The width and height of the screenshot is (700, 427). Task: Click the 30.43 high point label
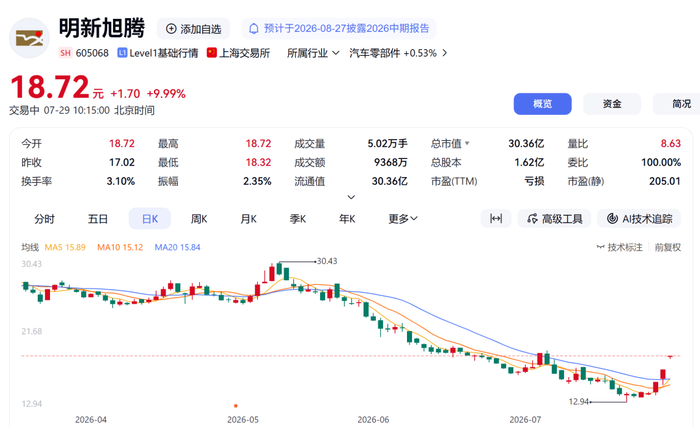(327, 261)
